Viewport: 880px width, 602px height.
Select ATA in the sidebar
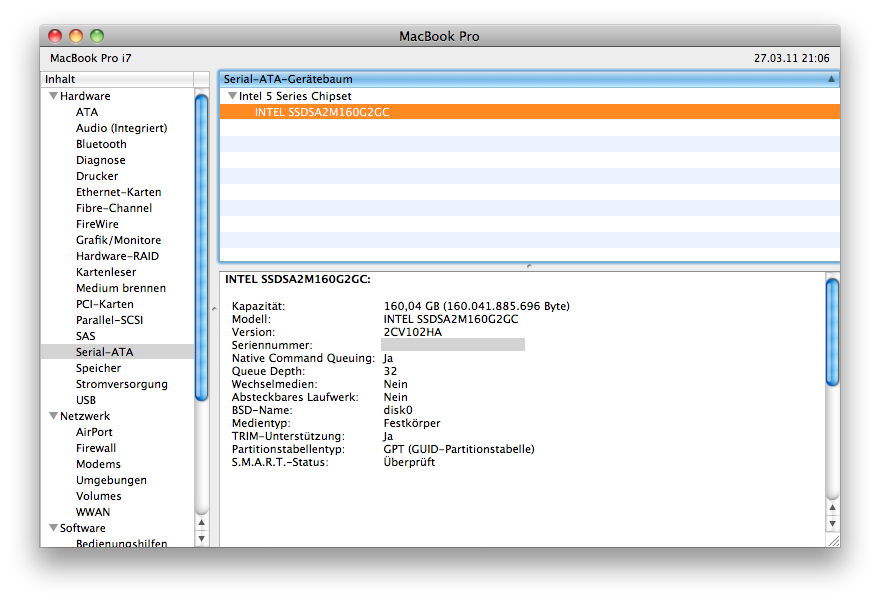[87, 112]
